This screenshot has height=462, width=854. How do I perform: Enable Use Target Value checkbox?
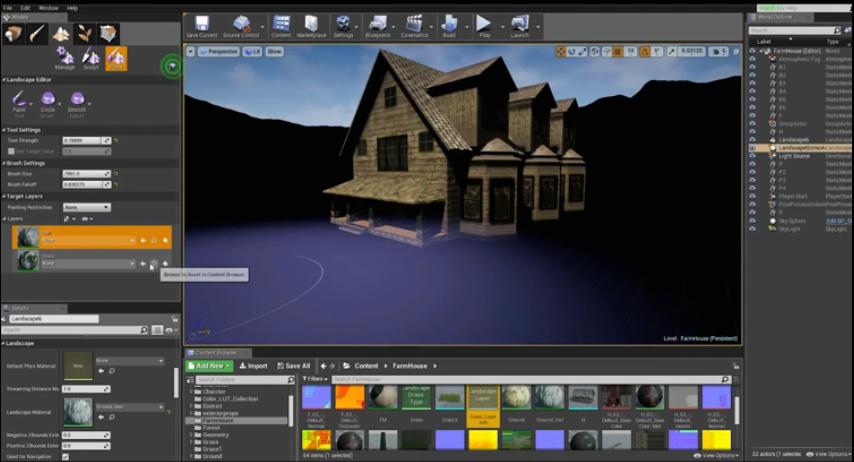tap(11, 151)
